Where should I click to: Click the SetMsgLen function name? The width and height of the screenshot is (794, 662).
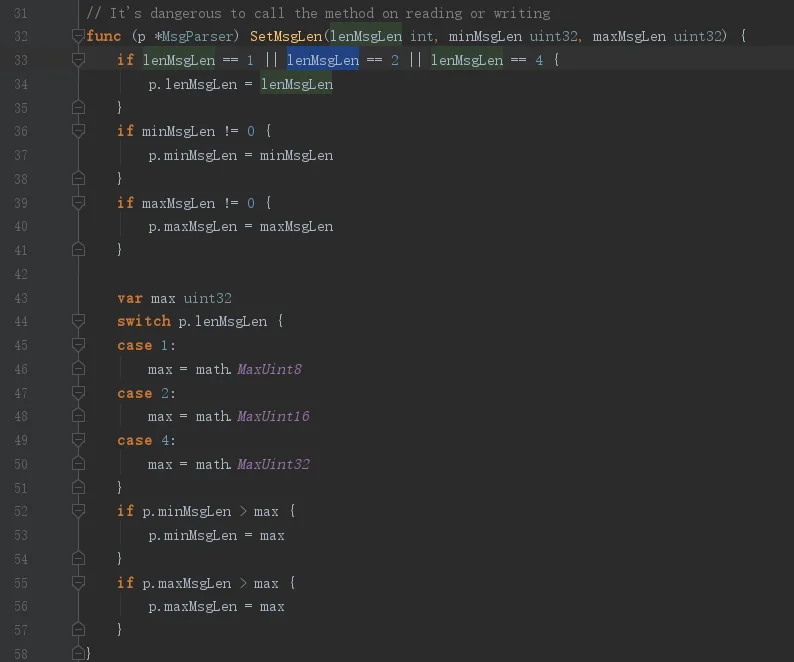coord(286,36)
